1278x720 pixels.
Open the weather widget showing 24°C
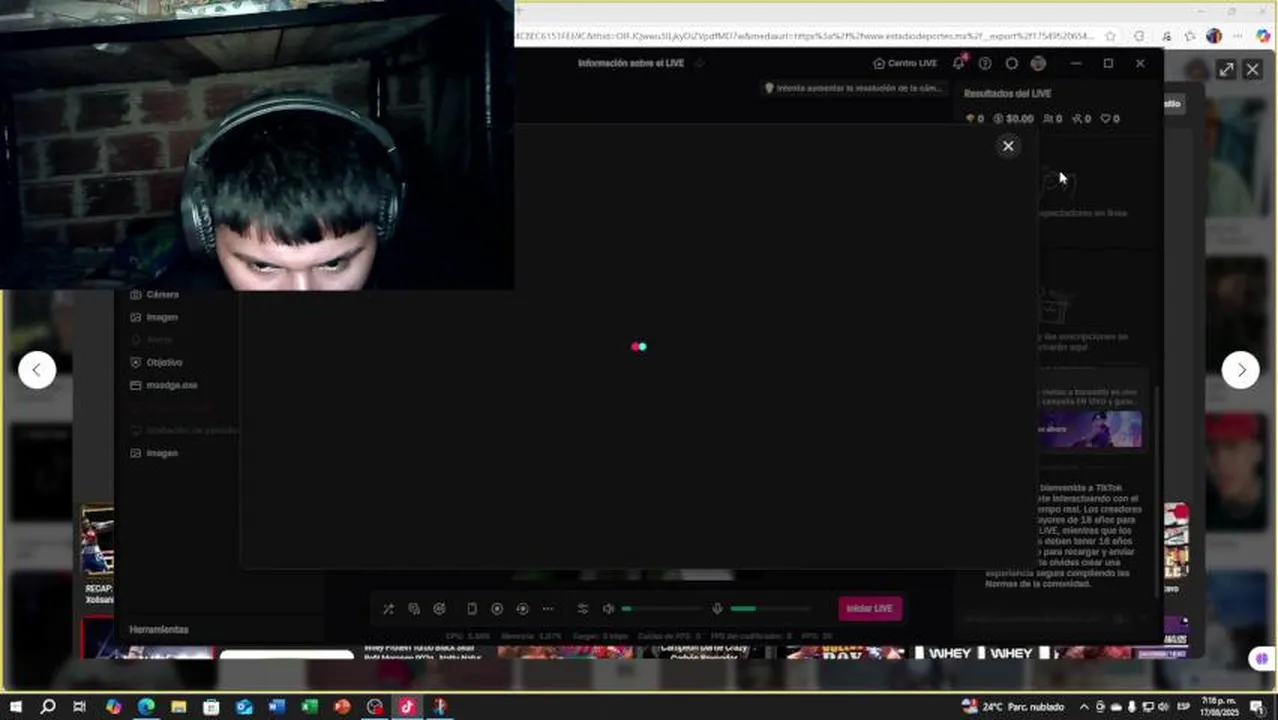pos(1013,707)
